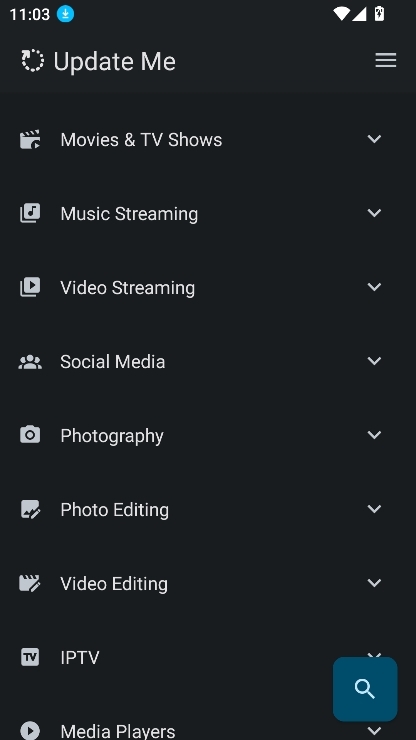416x740 pixels.
Task: Tap the download notification status icon
Action: point(66,14)
